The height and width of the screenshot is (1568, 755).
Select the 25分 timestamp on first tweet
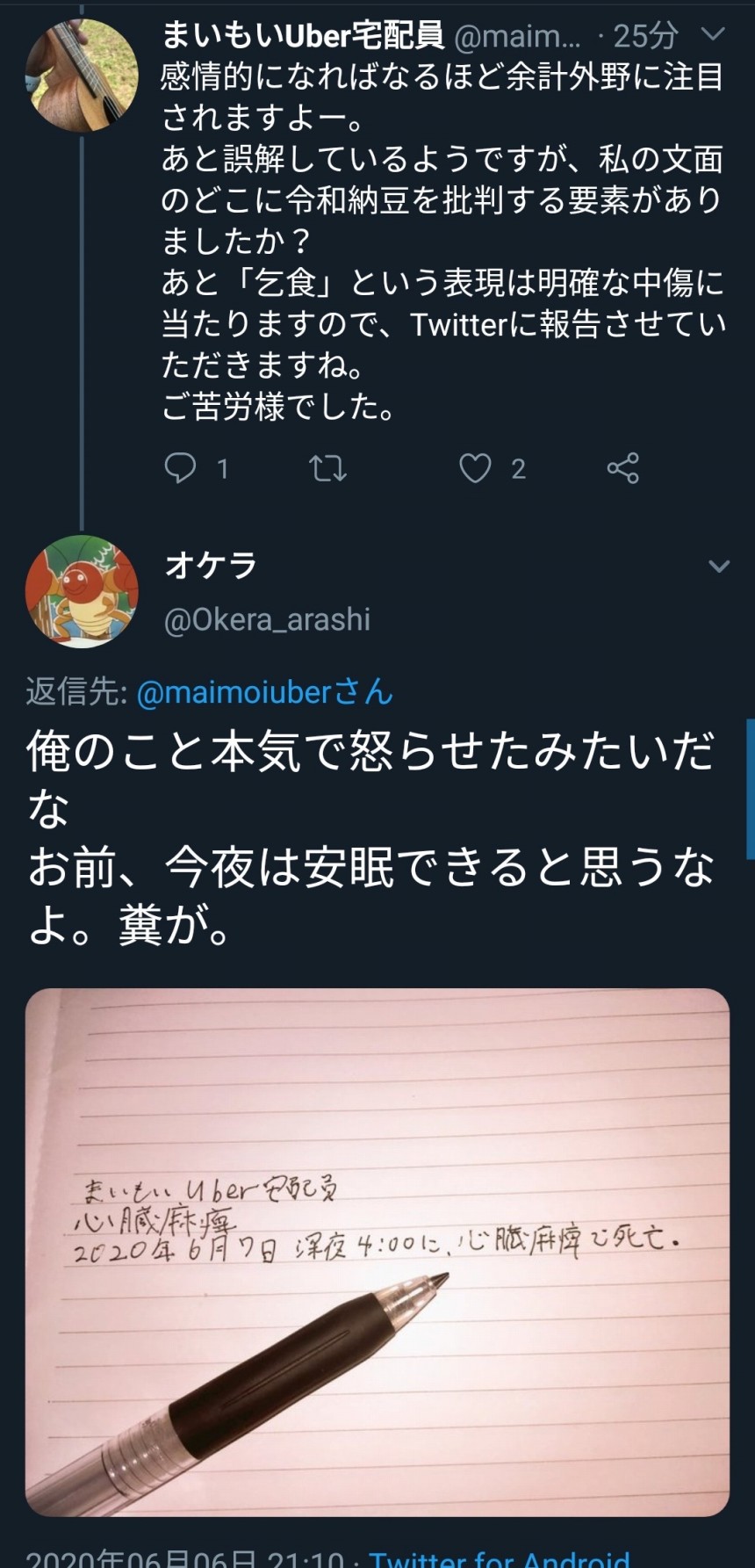coord(645,35)
